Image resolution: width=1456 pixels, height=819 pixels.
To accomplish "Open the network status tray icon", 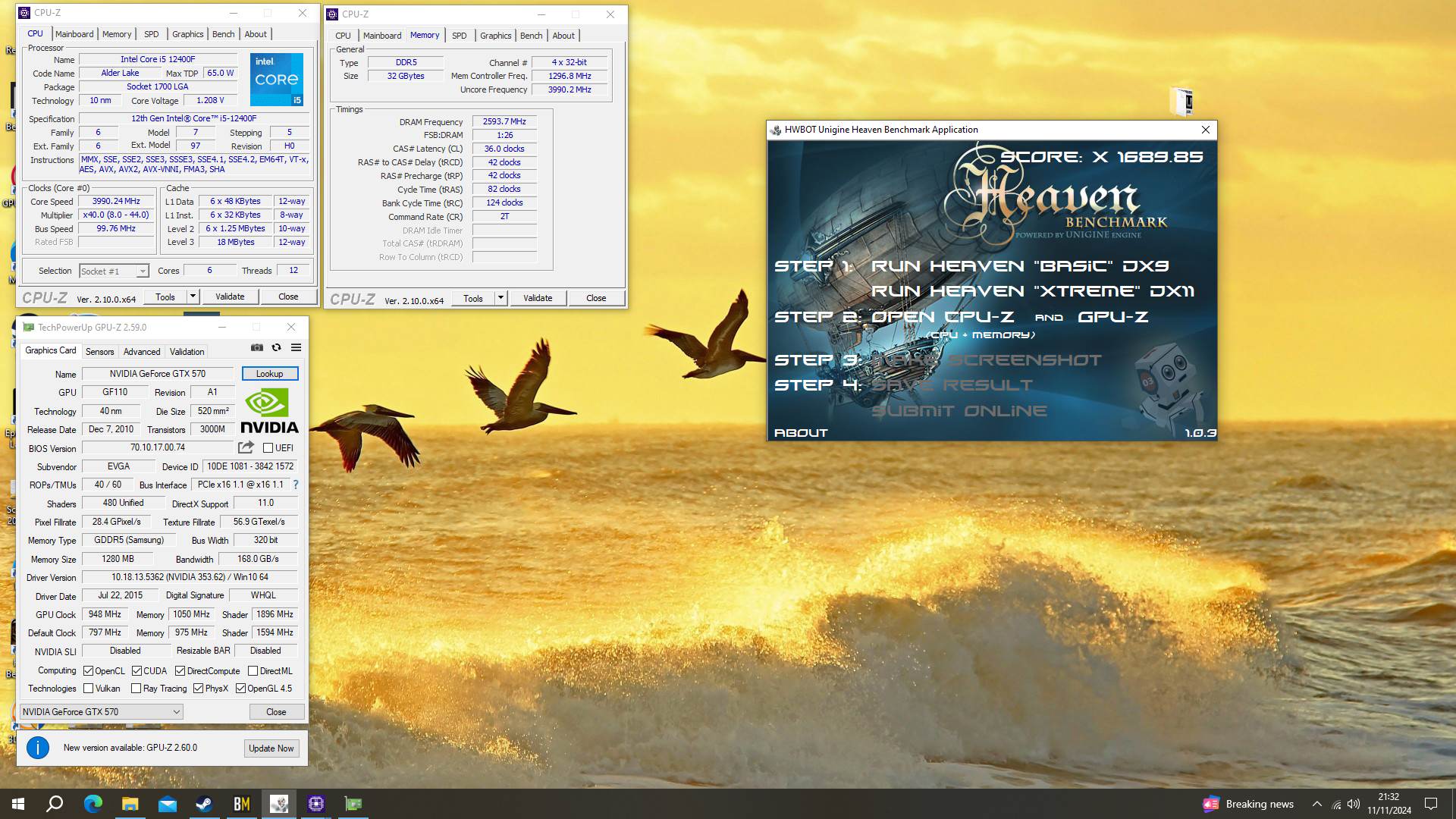I will [1336, 805].
